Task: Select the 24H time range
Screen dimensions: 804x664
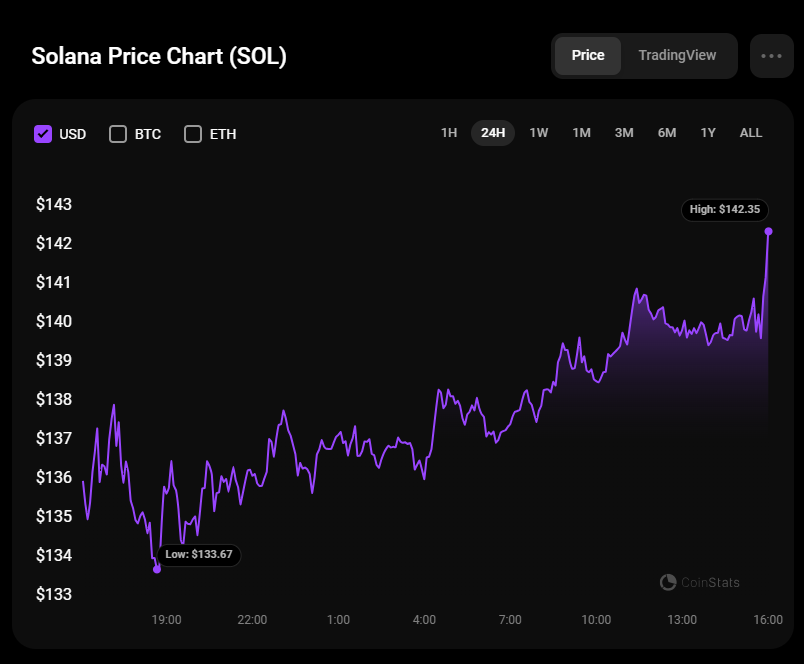Action: (x=493, y=133)
